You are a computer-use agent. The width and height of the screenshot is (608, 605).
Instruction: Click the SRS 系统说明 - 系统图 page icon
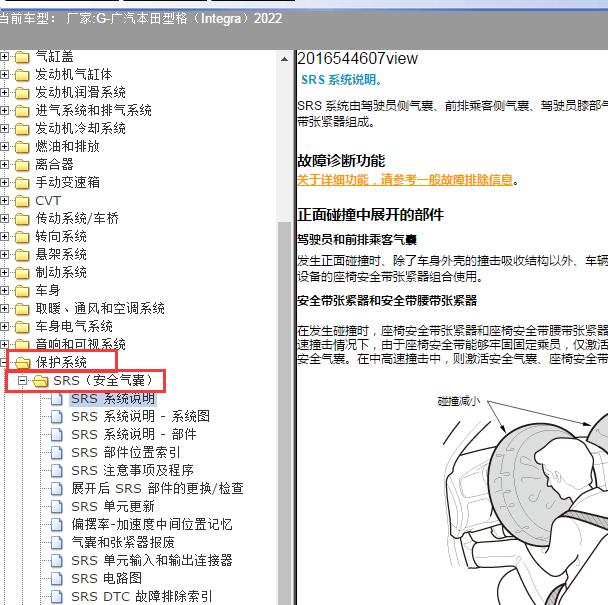pos(57,417)
